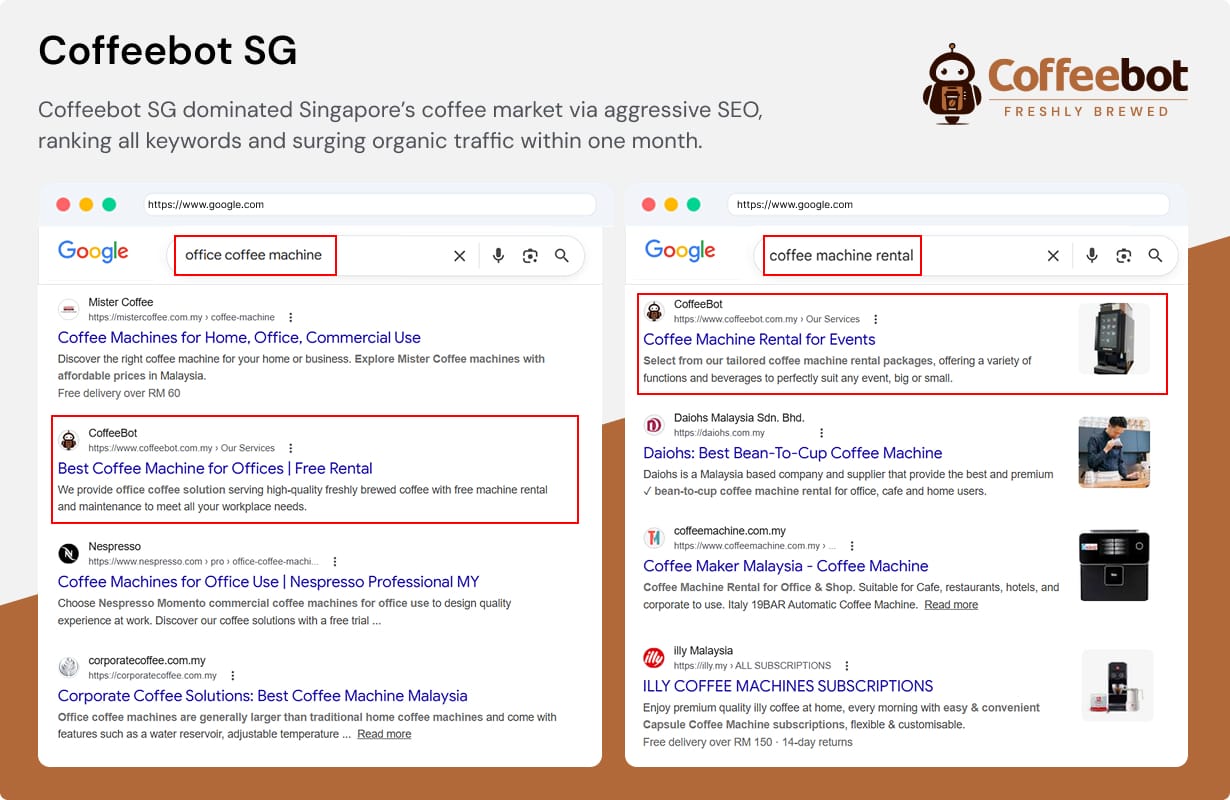Click the CoffeeBot favicon in right results
The image size is (1230, 800).
(654, 311)
